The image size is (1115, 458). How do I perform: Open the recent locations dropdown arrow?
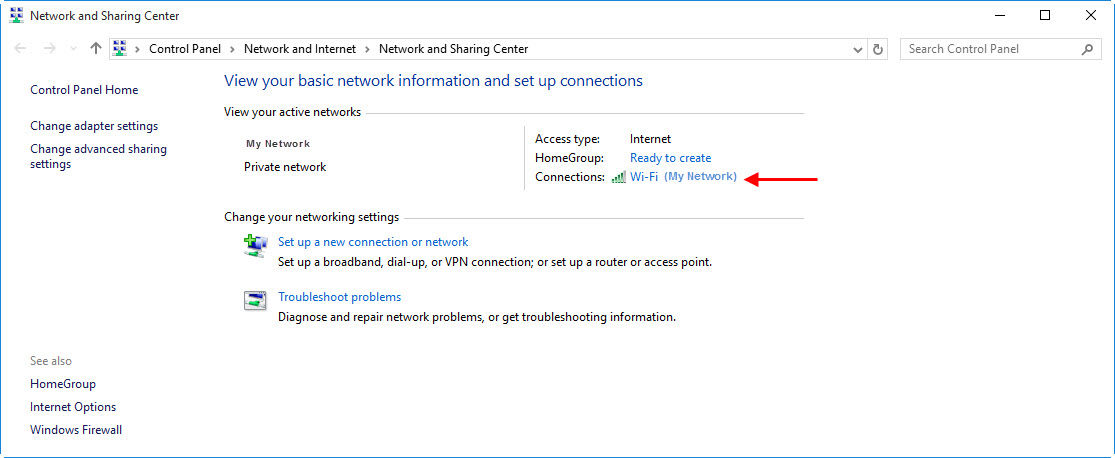[73, 49]
